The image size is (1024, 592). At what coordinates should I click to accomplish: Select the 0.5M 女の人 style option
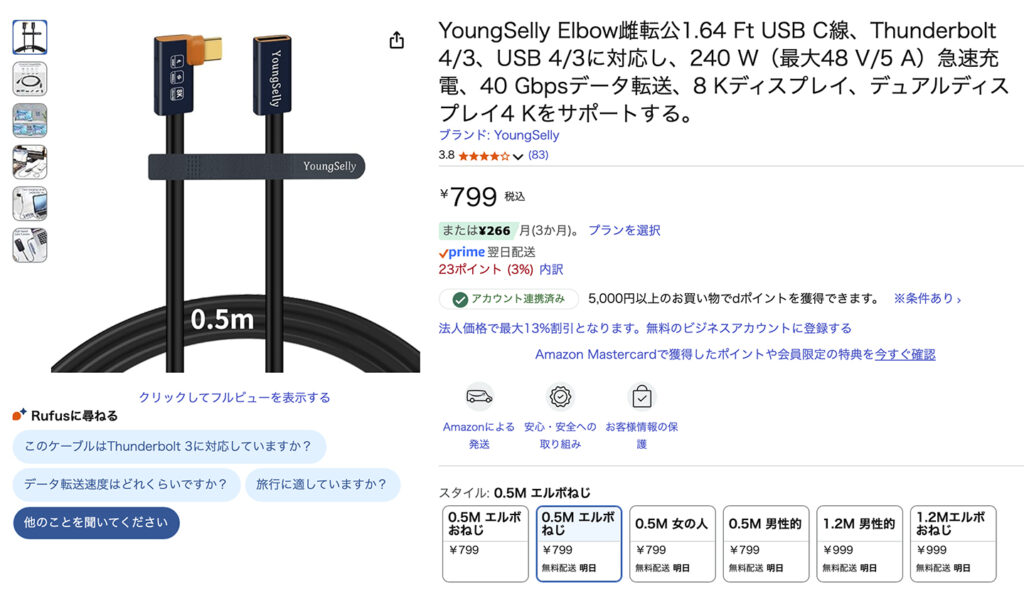pyautogui.click(x=672, y=544)
